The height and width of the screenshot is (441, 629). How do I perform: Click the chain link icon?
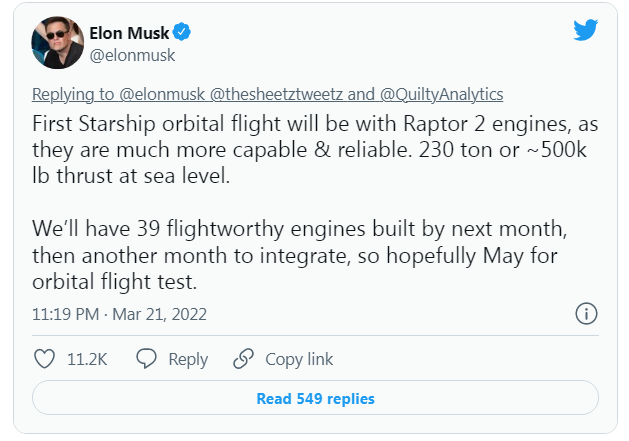(x=243, y=359)
